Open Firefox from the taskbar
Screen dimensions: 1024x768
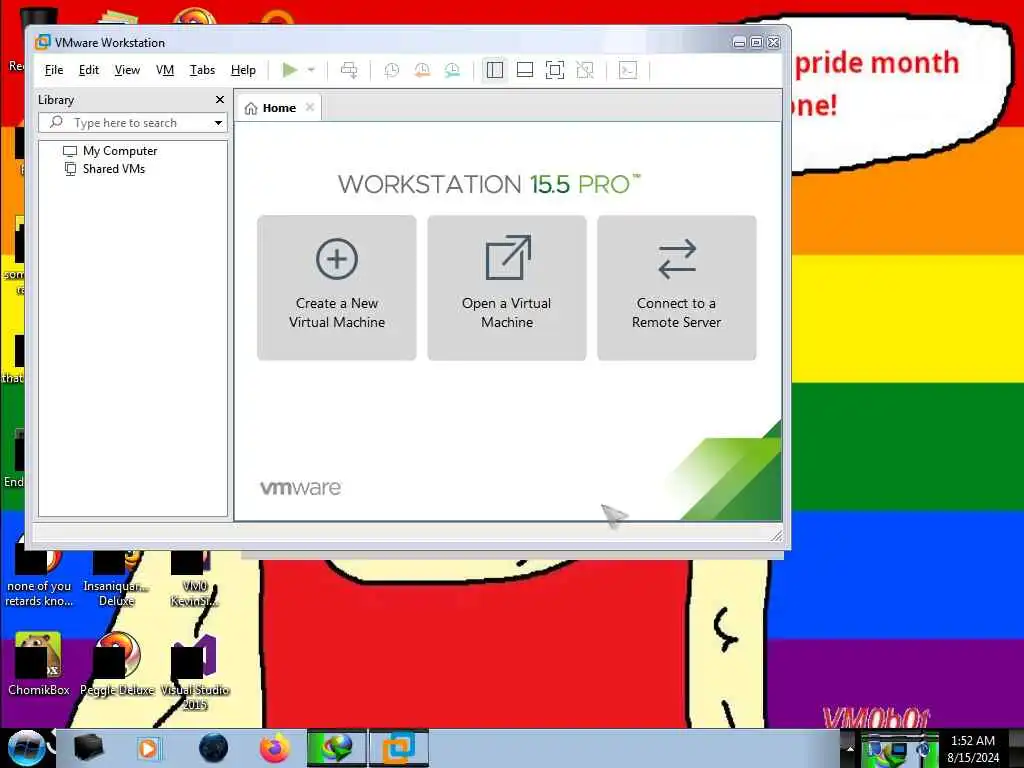pyautogui.click(x=275, y=748)
